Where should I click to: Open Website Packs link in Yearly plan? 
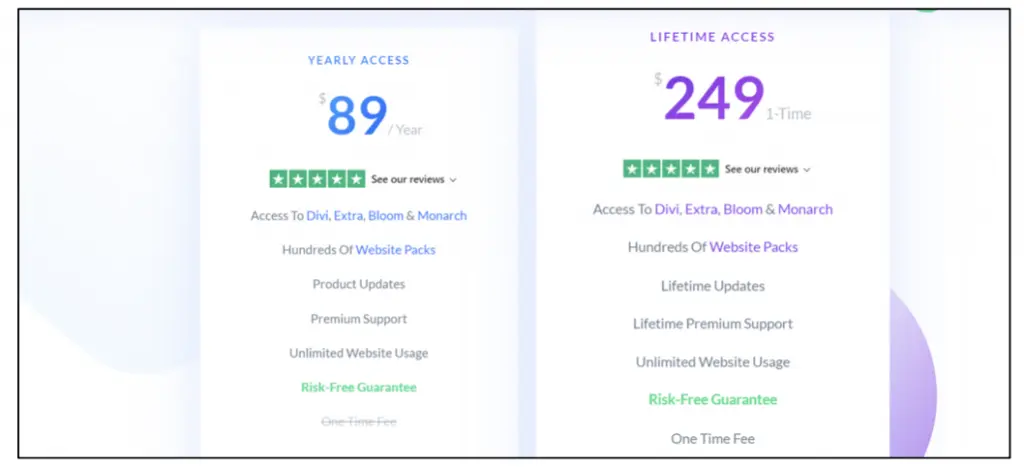(x=396, y=250)
